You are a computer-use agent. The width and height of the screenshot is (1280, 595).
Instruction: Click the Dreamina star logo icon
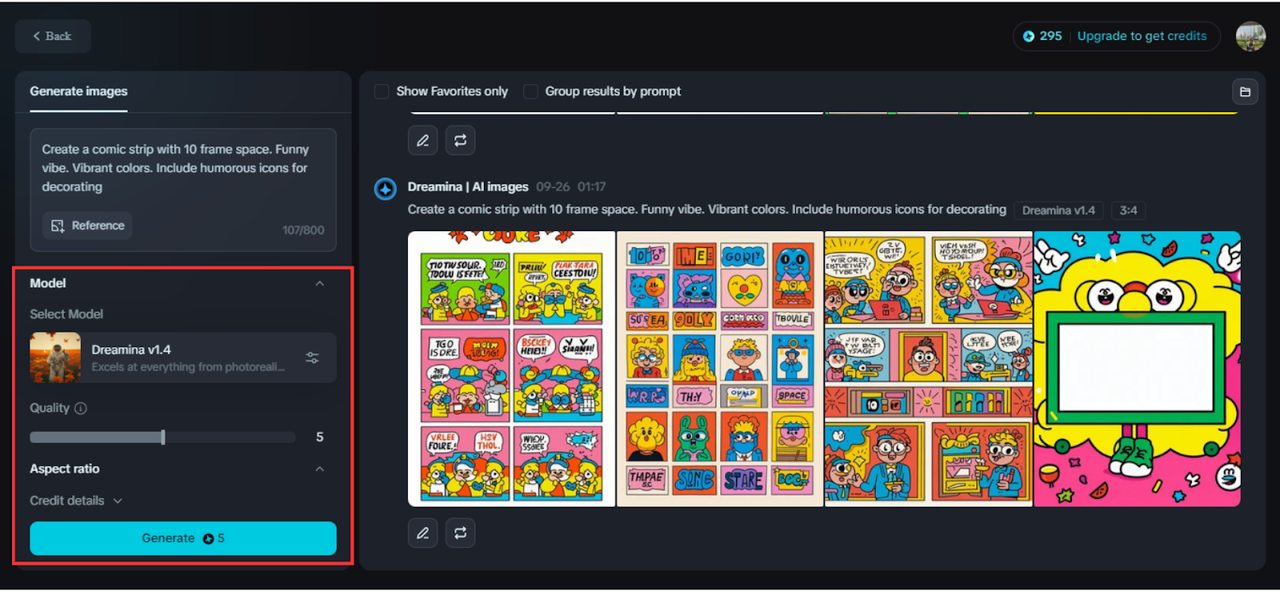click(x=385, y=189)
